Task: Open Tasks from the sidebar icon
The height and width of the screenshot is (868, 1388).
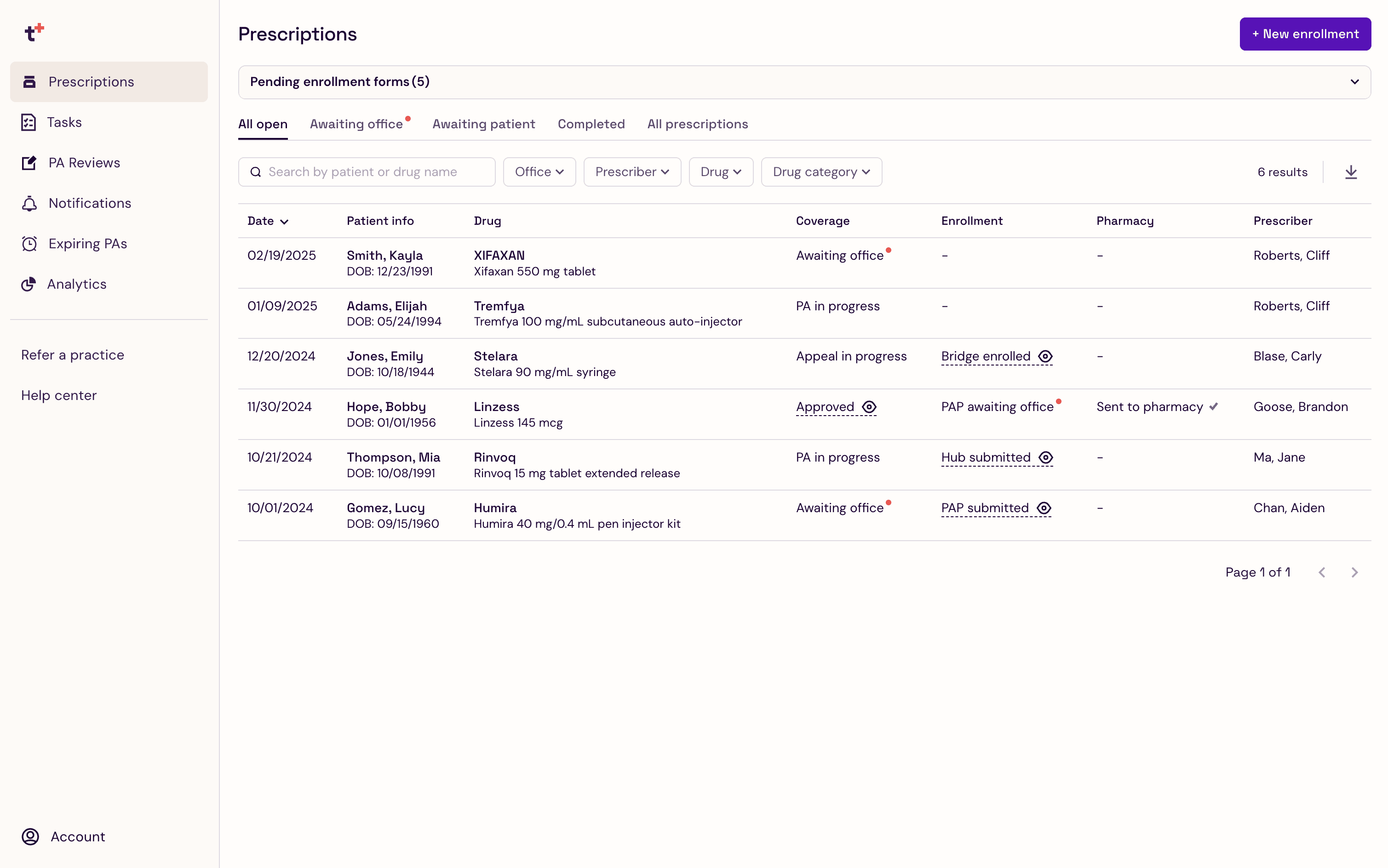Action: click(x=29, y=122)
